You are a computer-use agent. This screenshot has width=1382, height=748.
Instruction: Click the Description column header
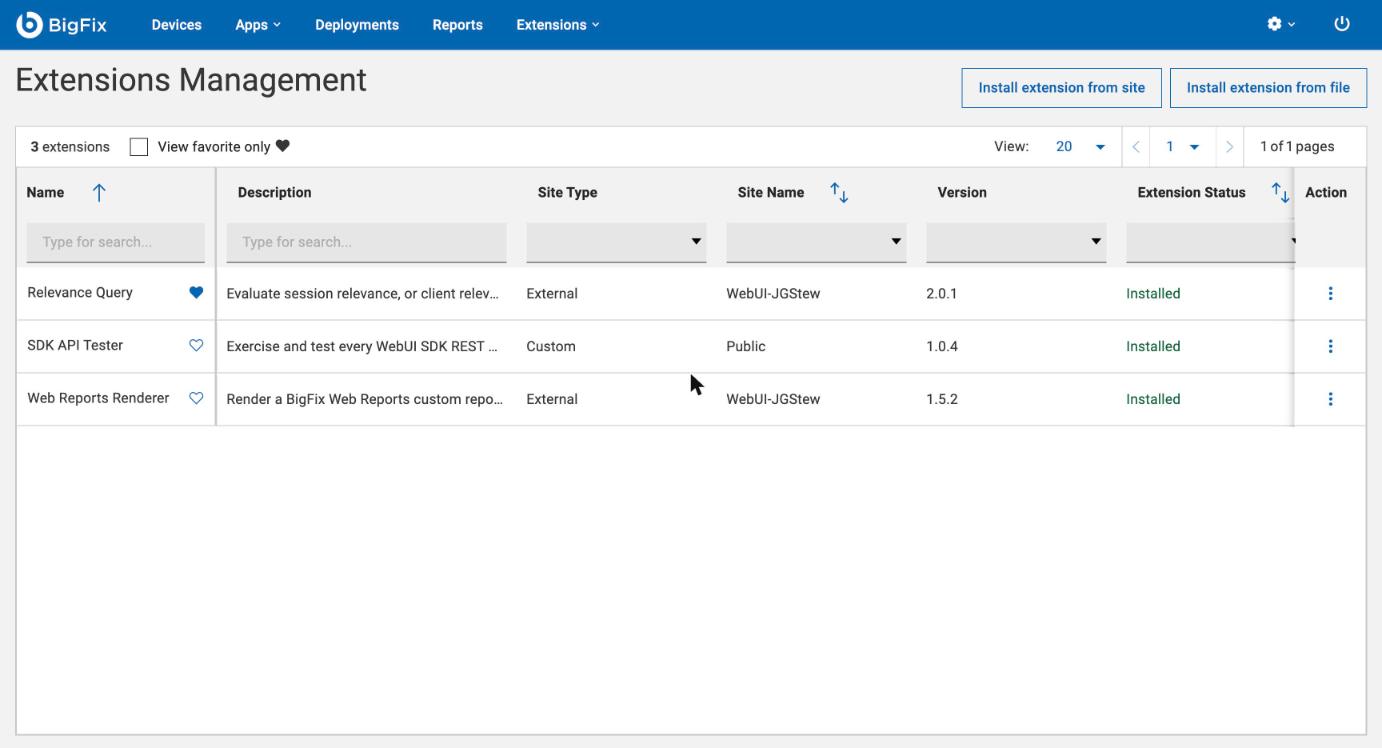[274, 193]
